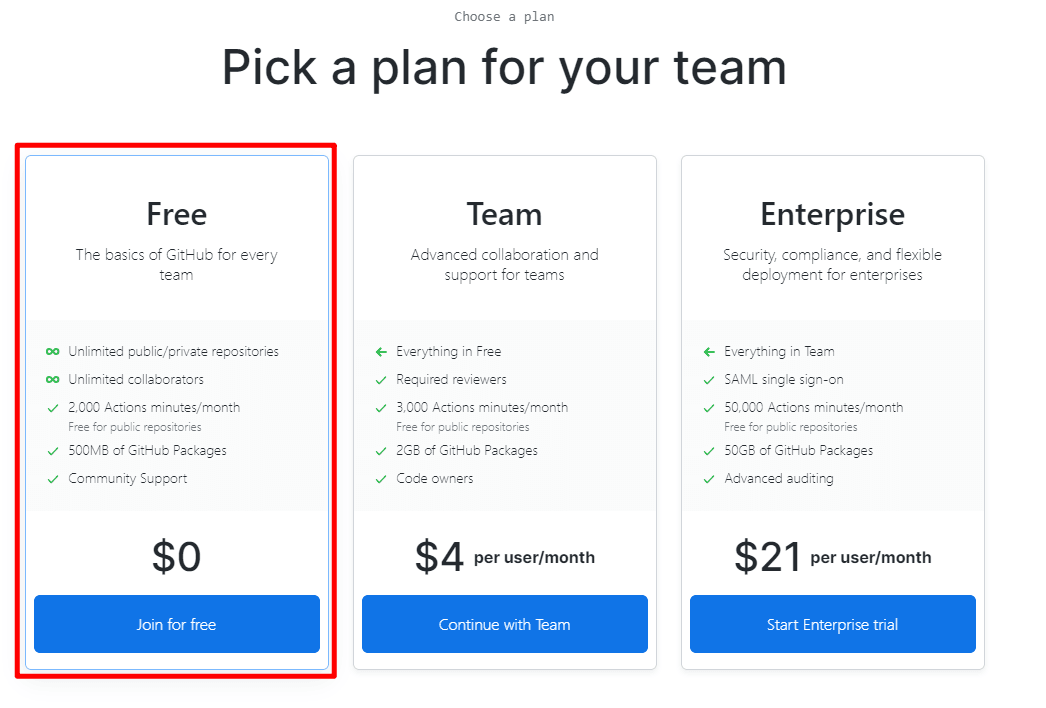Click the Start Enterprise trial button
Viewport: 1046px width, 708px height.
tap(832, 624)
